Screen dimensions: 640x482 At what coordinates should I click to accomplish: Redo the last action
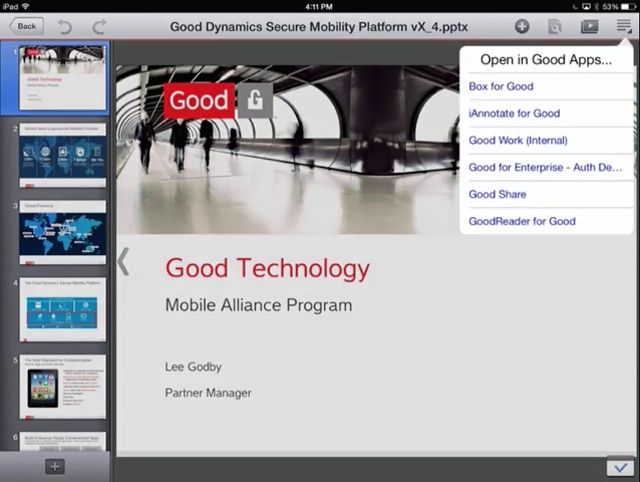[x=99, y=27]
